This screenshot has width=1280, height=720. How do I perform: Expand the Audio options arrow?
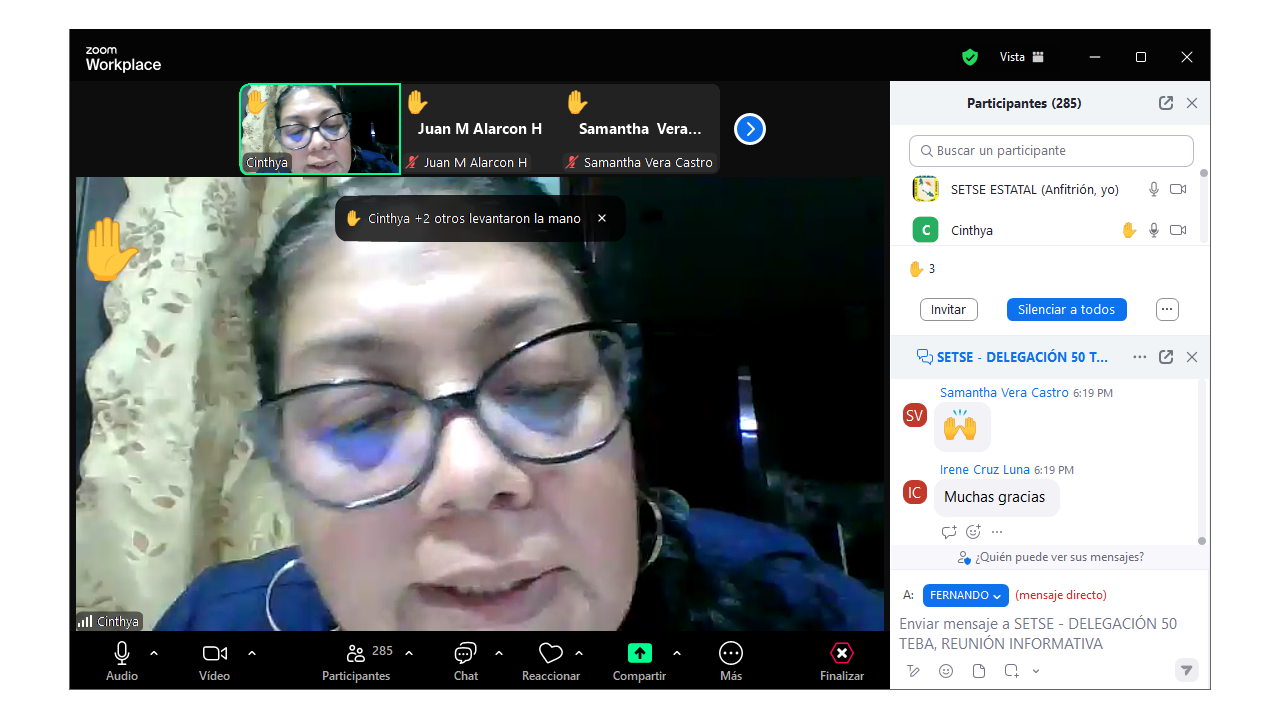click(154, 653)
